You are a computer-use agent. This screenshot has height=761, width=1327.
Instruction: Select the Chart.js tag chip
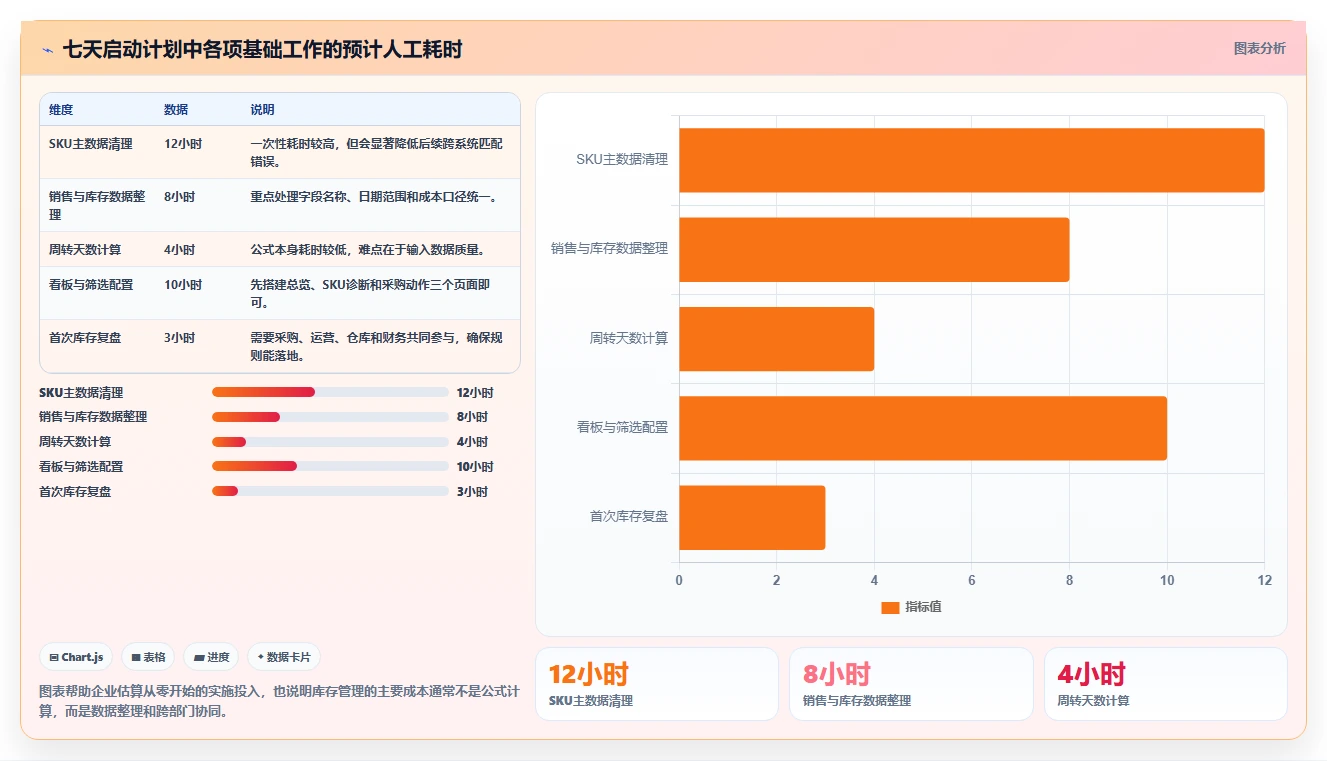point(76,657)
